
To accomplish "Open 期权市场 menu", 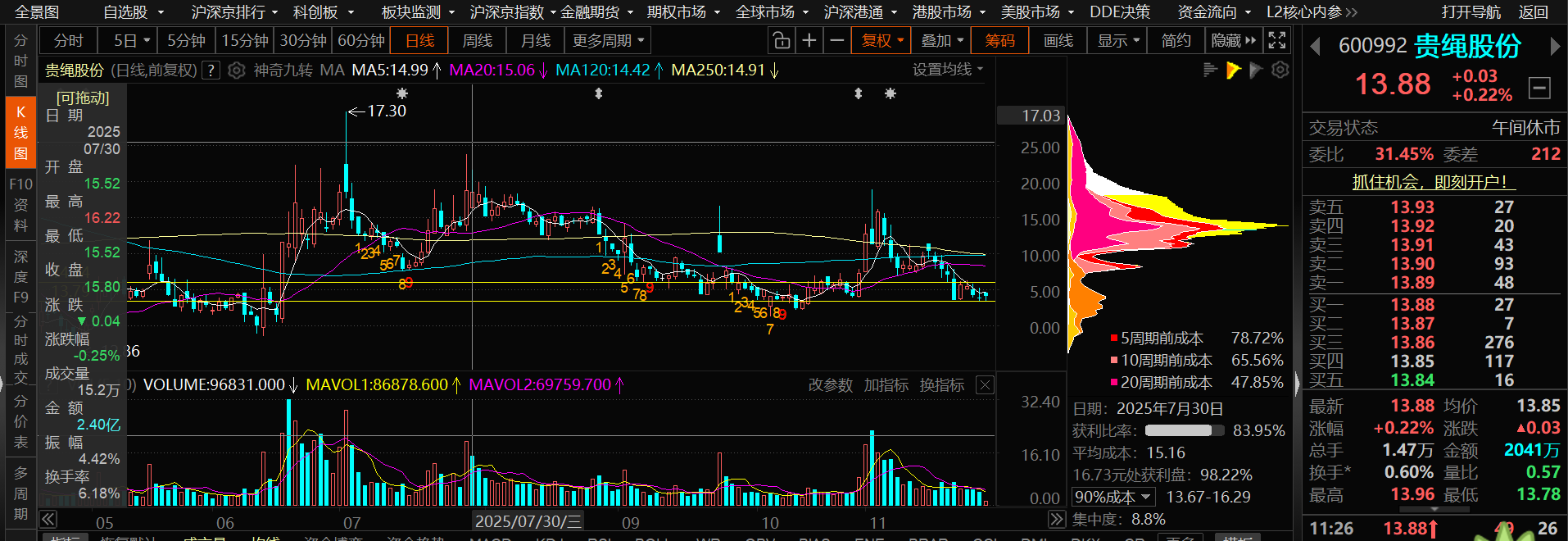I will point(683,11).
